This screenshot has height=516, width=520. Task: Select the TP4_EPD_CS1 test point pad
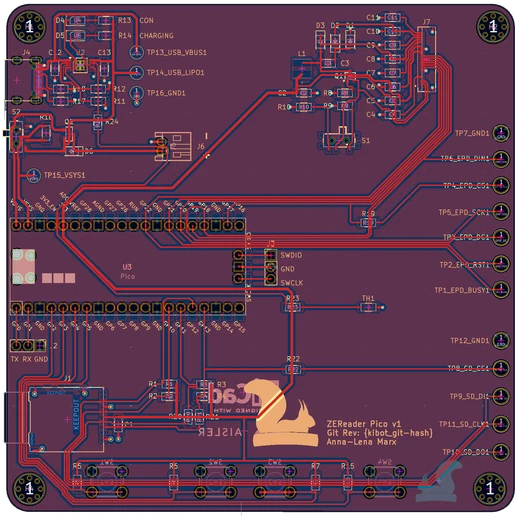[x=501, y=185]
